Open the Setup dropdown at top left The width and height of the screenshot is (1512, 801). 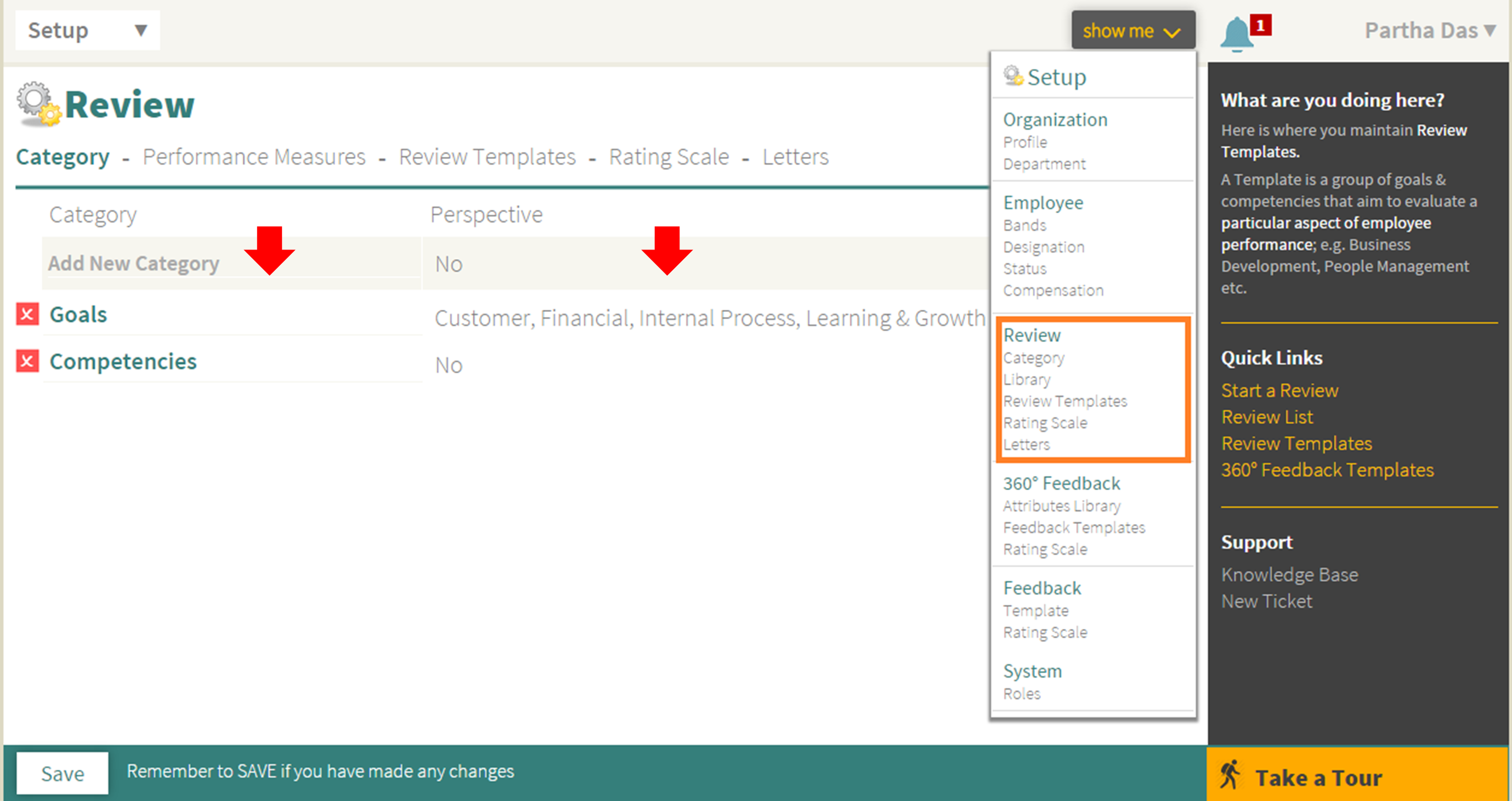87,31
